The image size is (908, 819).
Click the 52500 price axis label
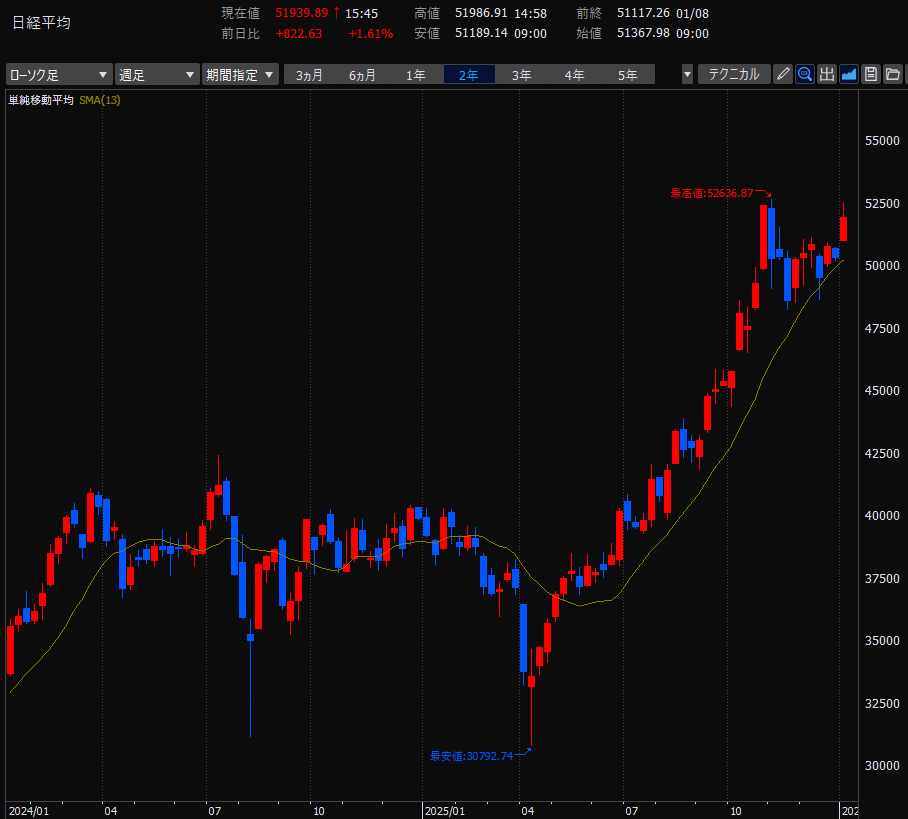(882, 203)
